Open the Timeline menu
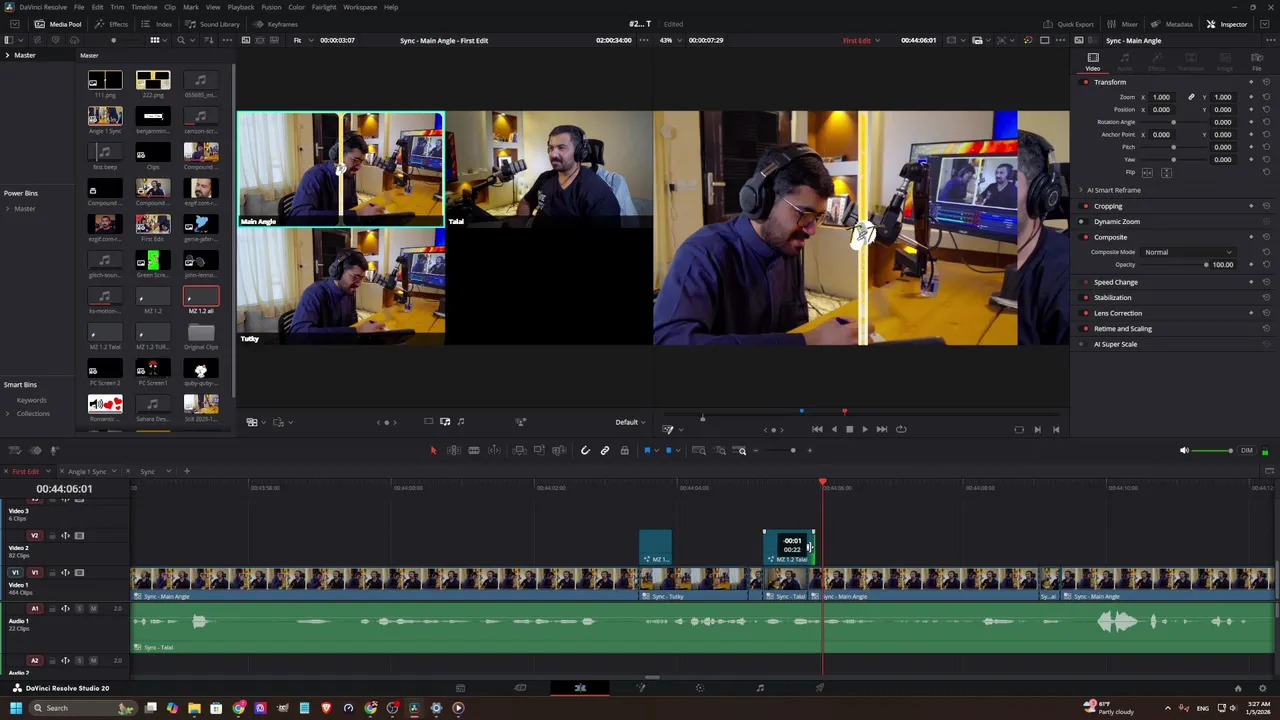Screen dimensions: 1280x720 tap(144, 7)
